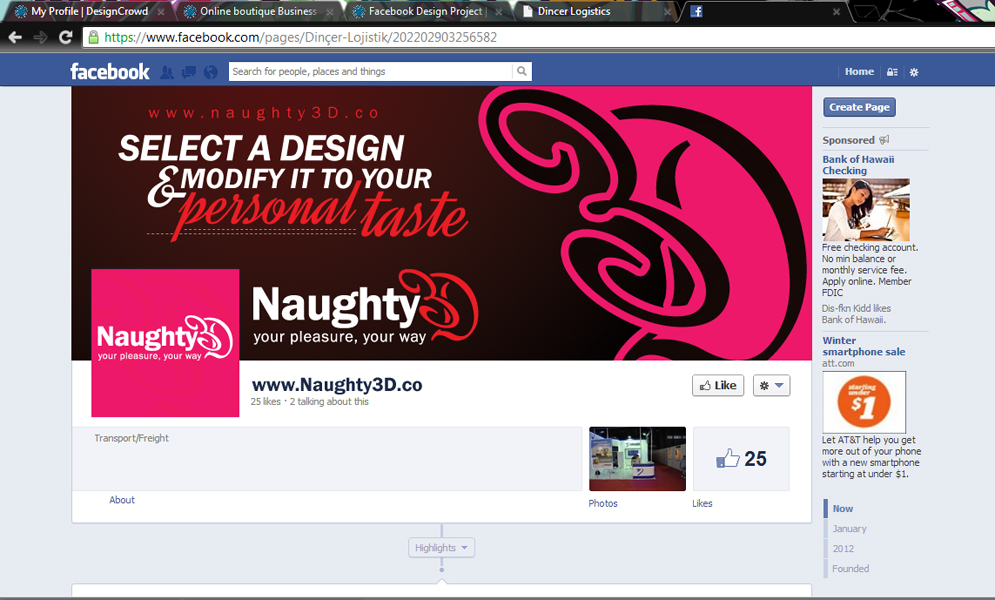Screen dimensions: 995x600
Task: Open friend requests icon in Facebook header
Action: click(167, 72)
